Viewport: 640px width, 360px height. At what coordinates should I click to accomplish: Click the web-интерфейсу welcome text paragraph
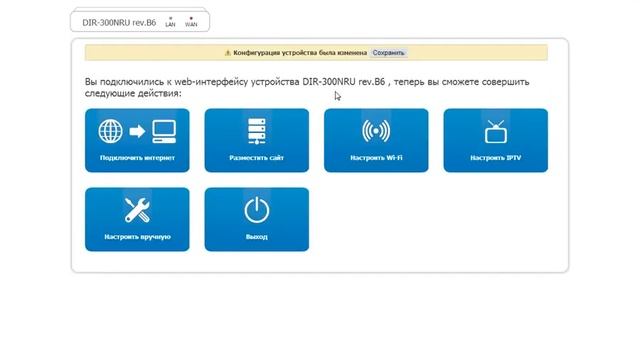[307, 87]
